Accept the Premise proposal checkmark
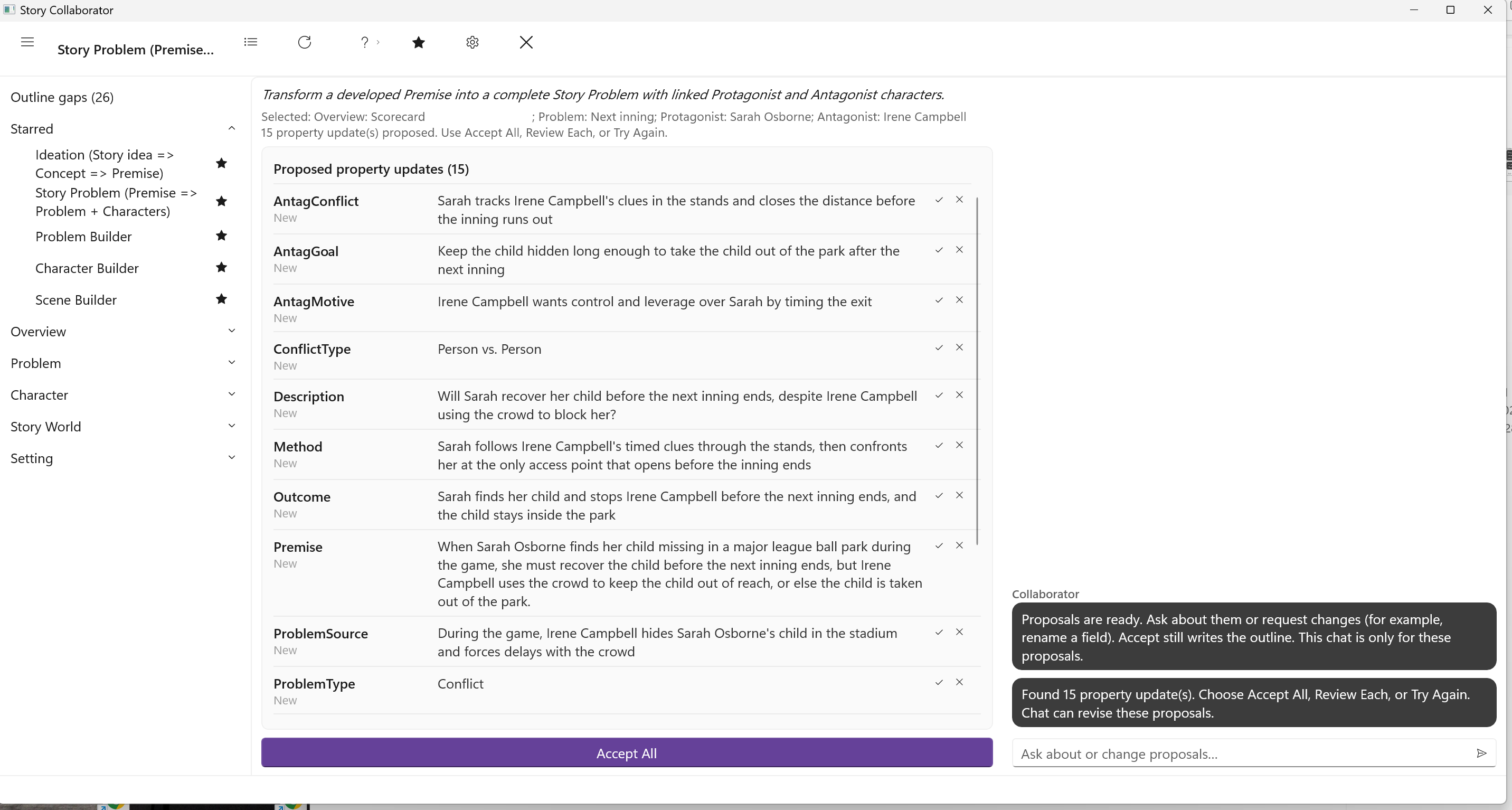The height and width of the screenshot is (810, 1512). [x=939, y=546]
